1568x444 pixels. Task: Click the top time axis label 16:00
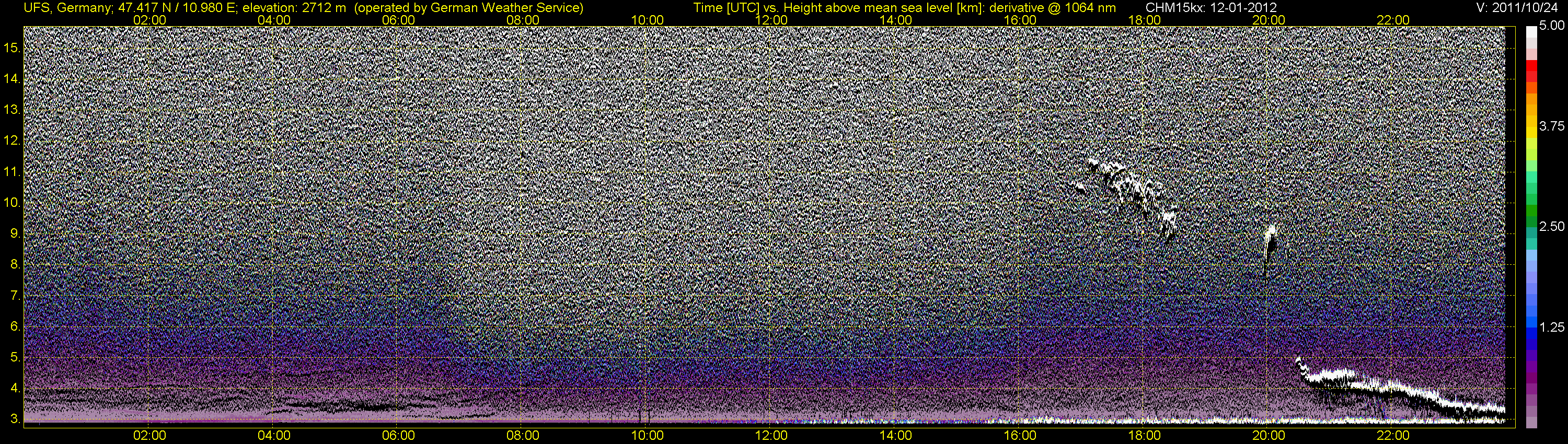[x=1020, y=20]
